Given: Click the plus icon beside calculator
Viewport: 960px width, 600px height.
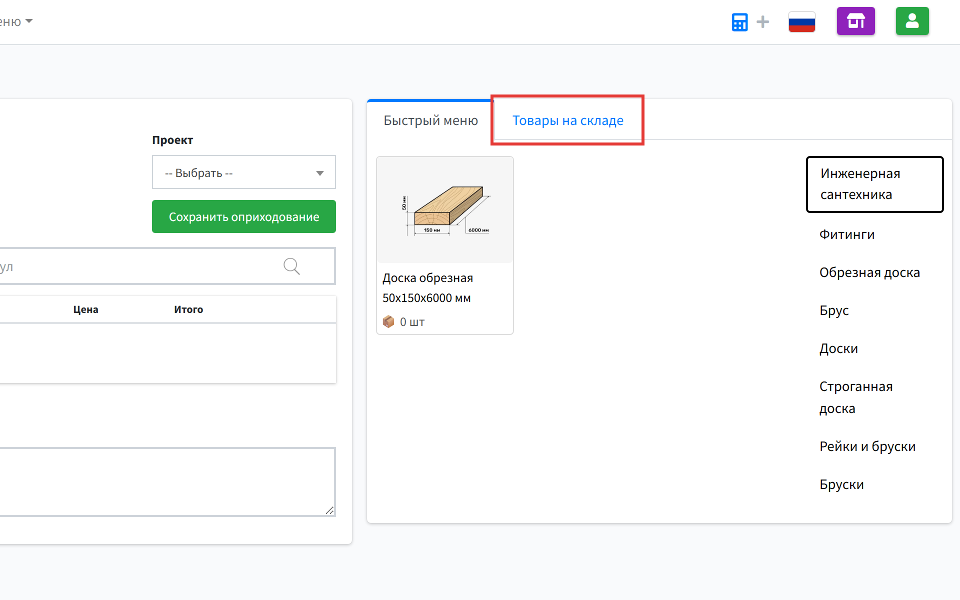Looking at the screenshot, I should pyautogui.click(x=763, y=22).
